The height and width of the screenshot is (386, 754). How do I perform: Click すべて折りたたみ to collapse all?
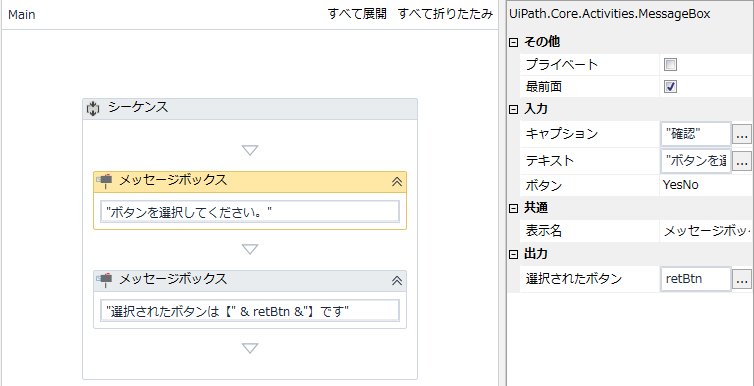(445, 14)
